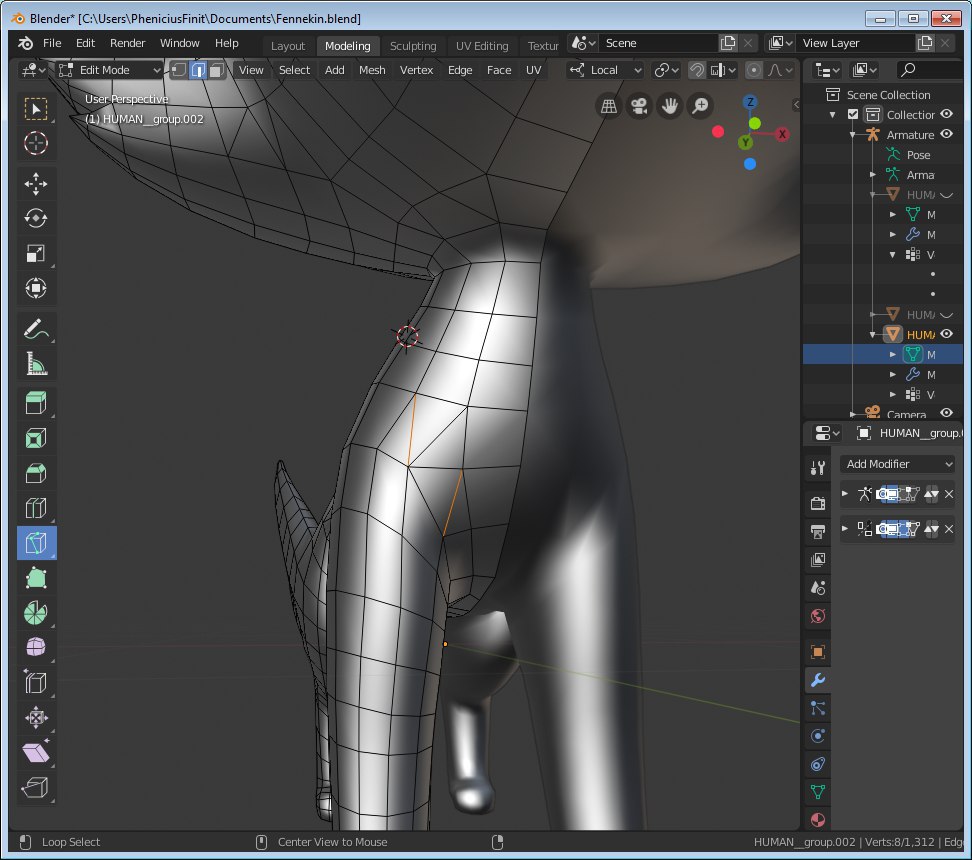Viewport: 972px width, 860px height.
Task: Open the Face menu
Action: pos(499,70)
